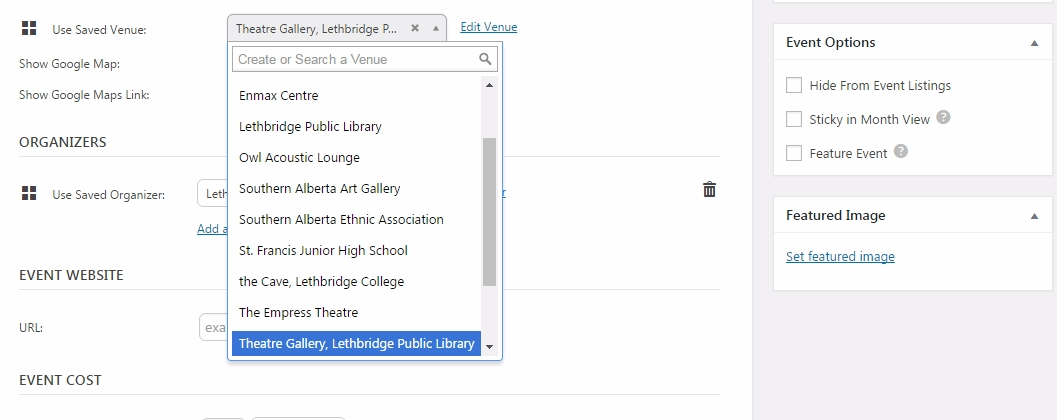Click the organizer drag handle grid icon
Viewport: 1057px width, 420px height.
[28, 193]
